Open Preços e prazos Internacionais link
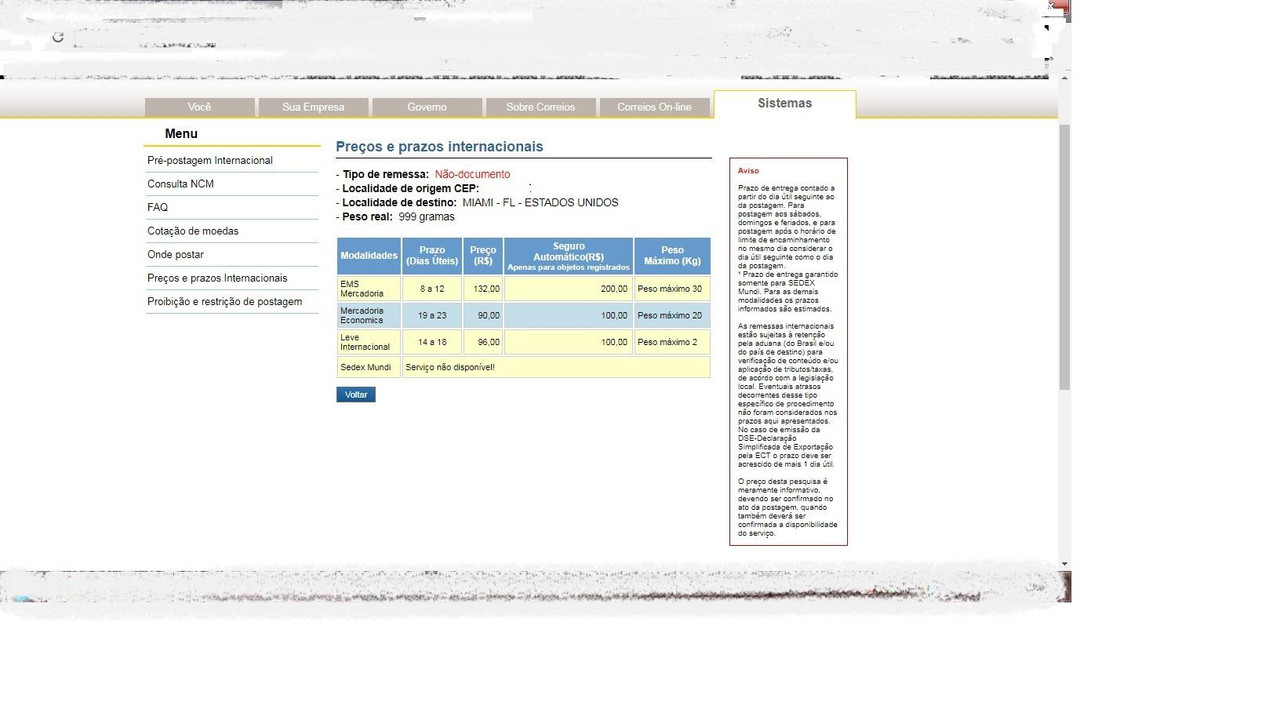The image size is (1280, 720). coord(217,278)
